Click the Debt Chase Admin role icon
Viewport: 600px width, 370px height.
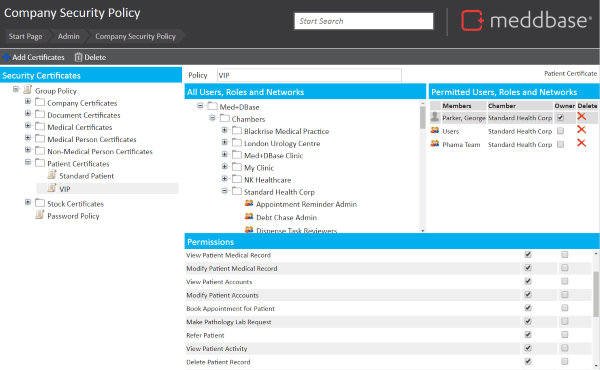click(249, 217)
